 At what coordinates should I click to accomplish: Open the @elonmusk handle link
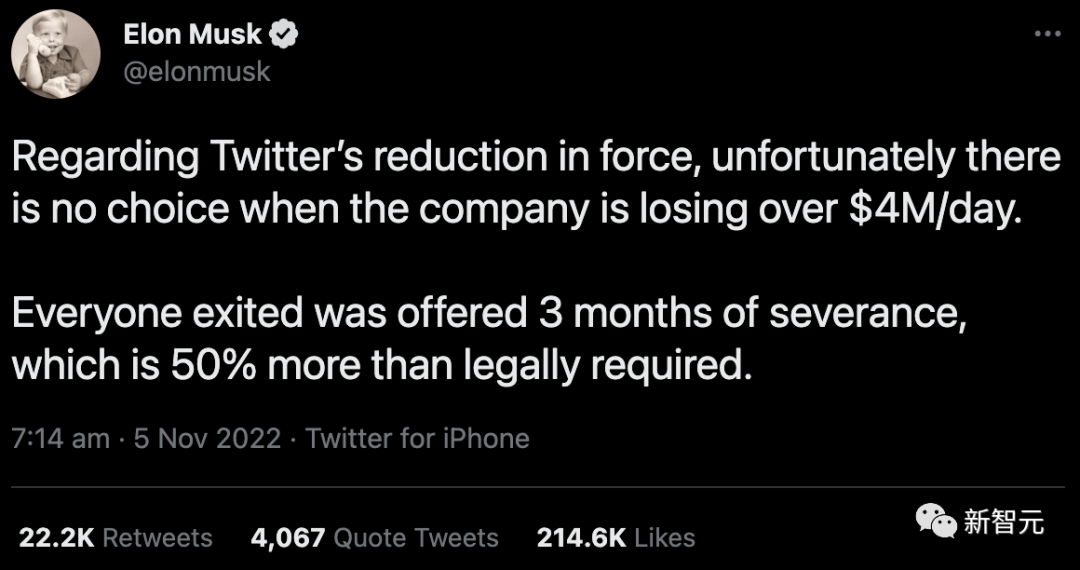point(197,73)
